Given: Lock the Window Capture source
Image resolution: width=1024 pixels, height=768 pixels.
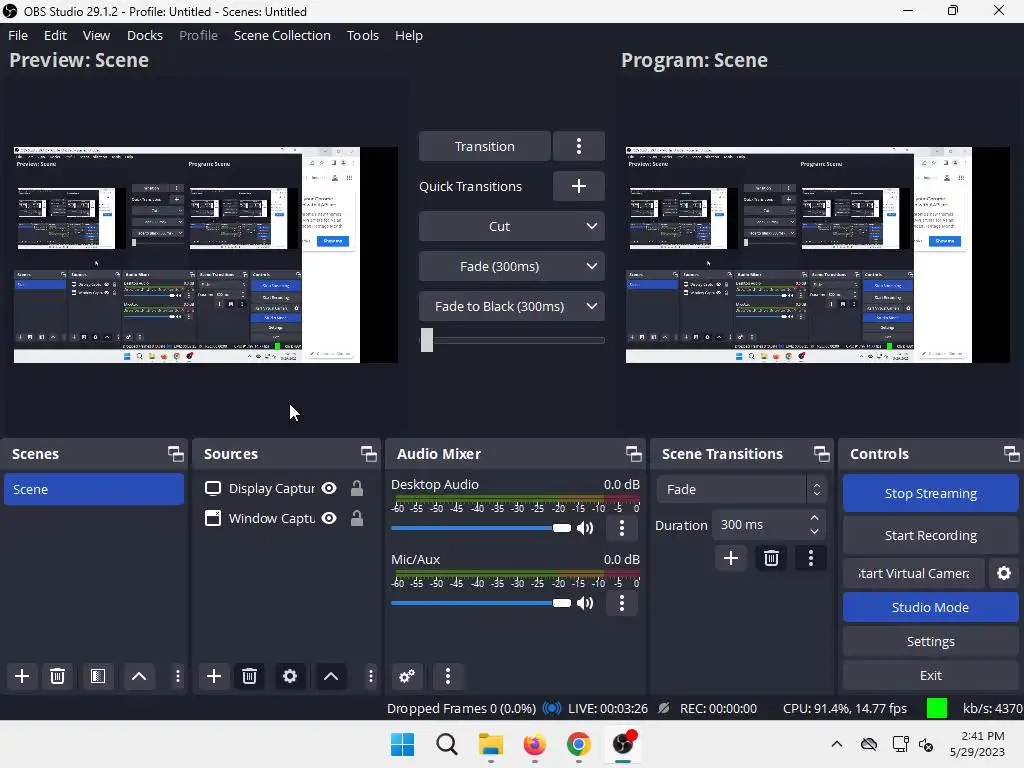Looking at the screenshot, I should (357, 519).
